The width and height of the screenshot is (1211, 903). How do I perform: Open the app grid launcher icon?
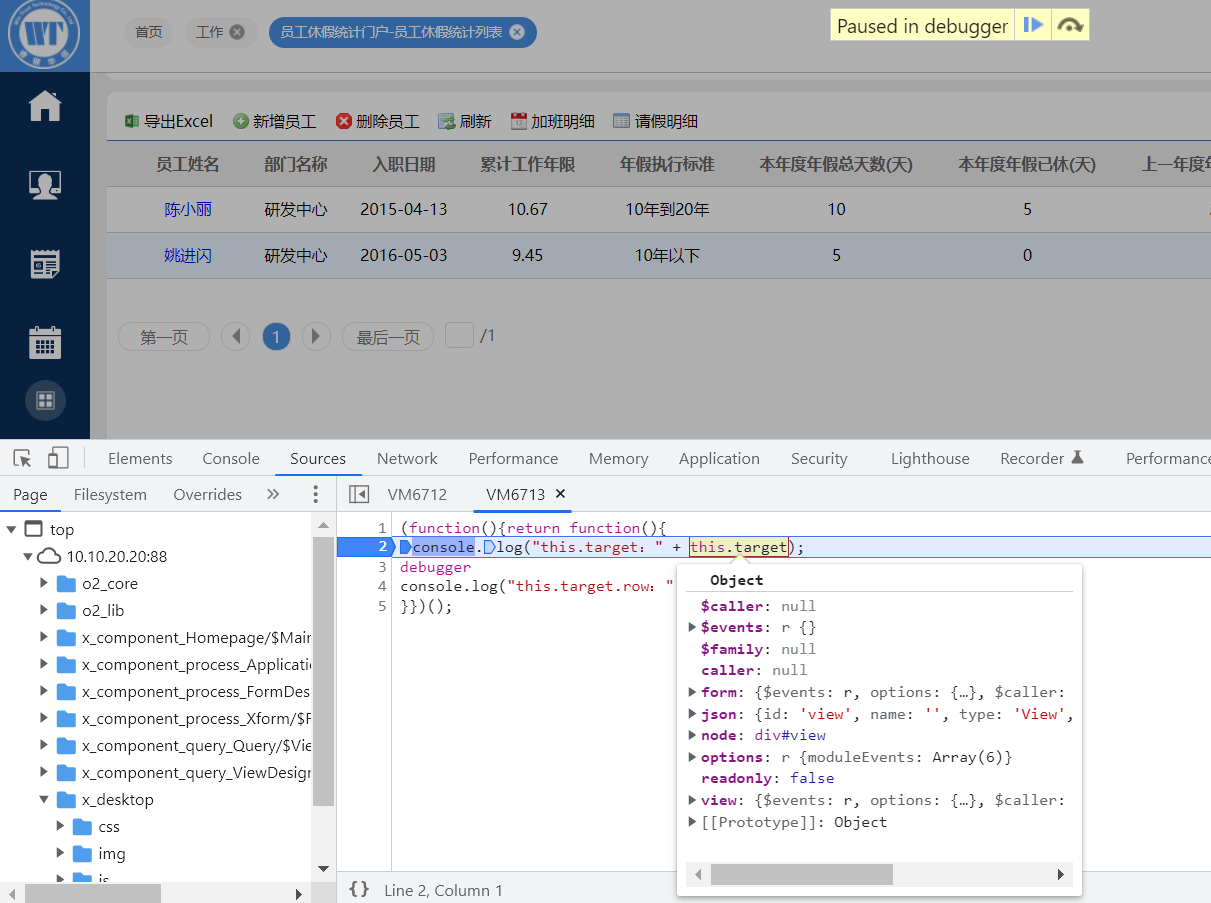tap(45, 401)
